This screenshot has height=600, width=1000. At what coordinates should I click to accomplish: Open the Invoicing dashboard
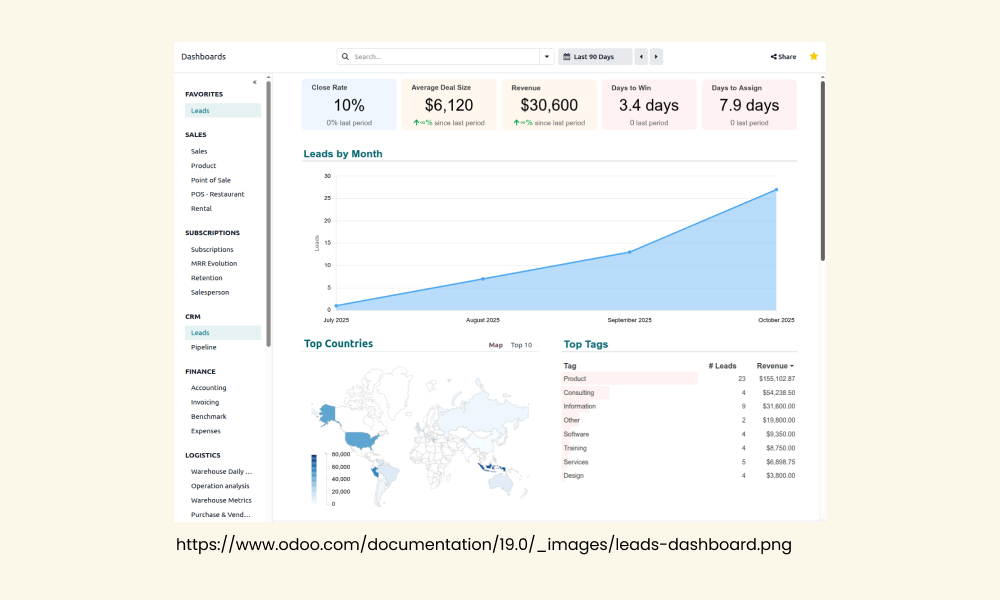click(205, 402)
